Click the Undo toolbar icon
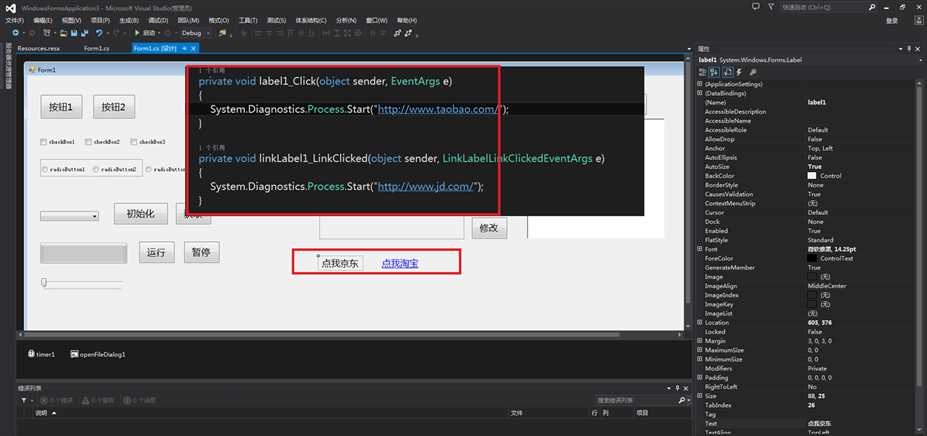This screenshot has width=927, height=436. tap(99, 33)
